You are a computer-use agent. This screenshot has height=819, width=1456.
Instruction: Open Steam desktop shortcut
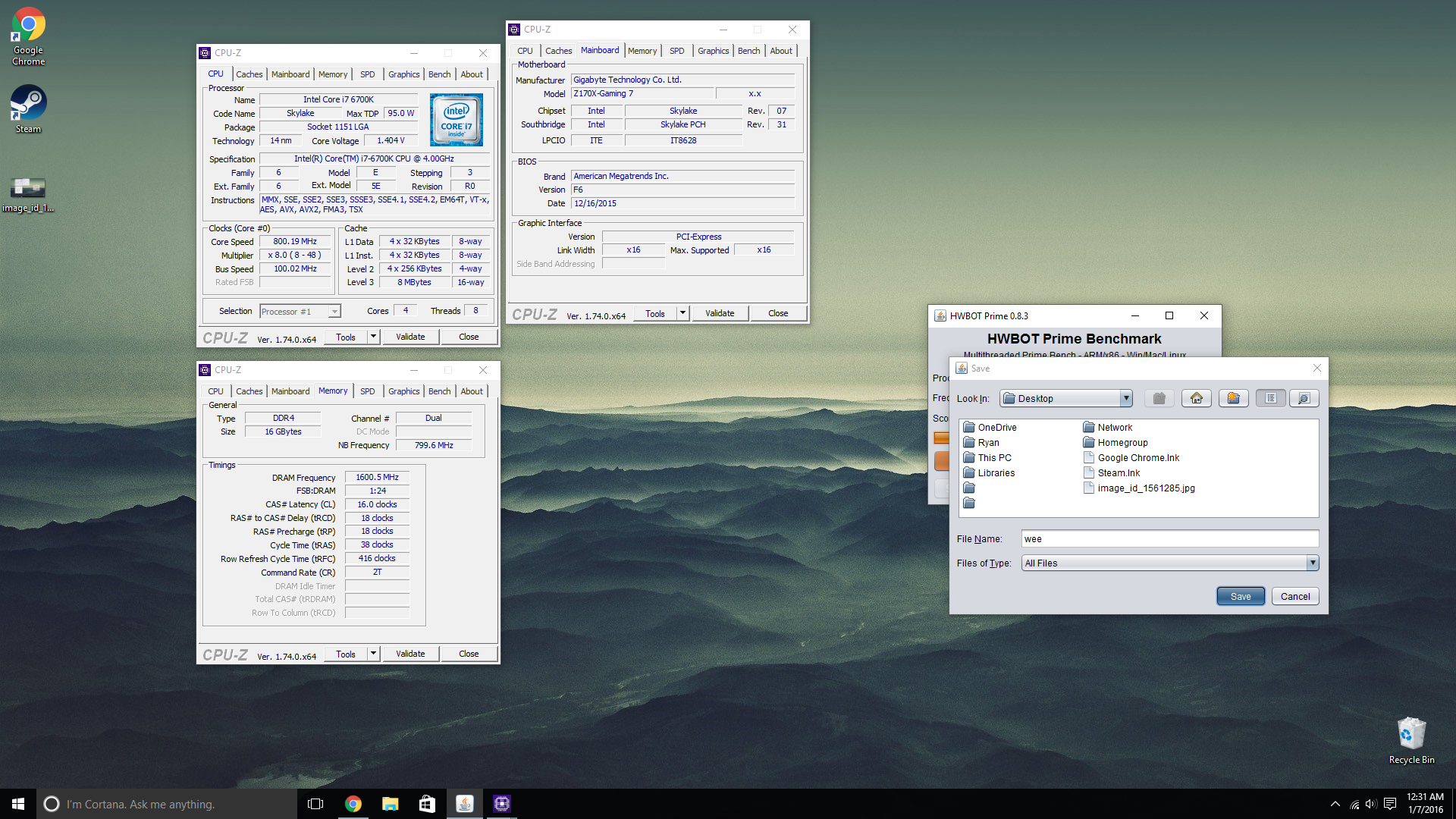[x=29, y=109]
